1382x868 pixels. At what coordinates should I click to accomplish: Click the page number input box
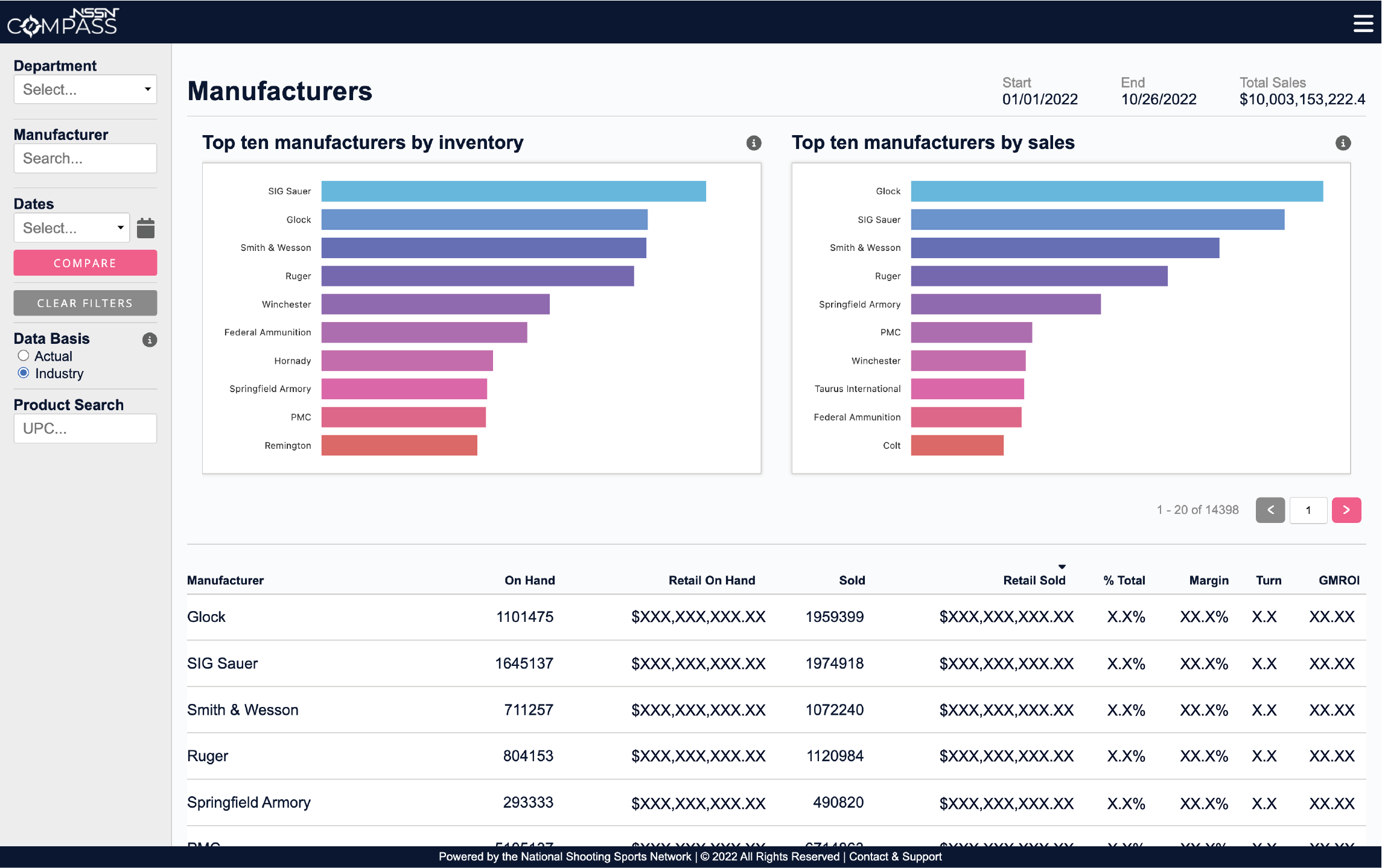(x=1308, y=510)
